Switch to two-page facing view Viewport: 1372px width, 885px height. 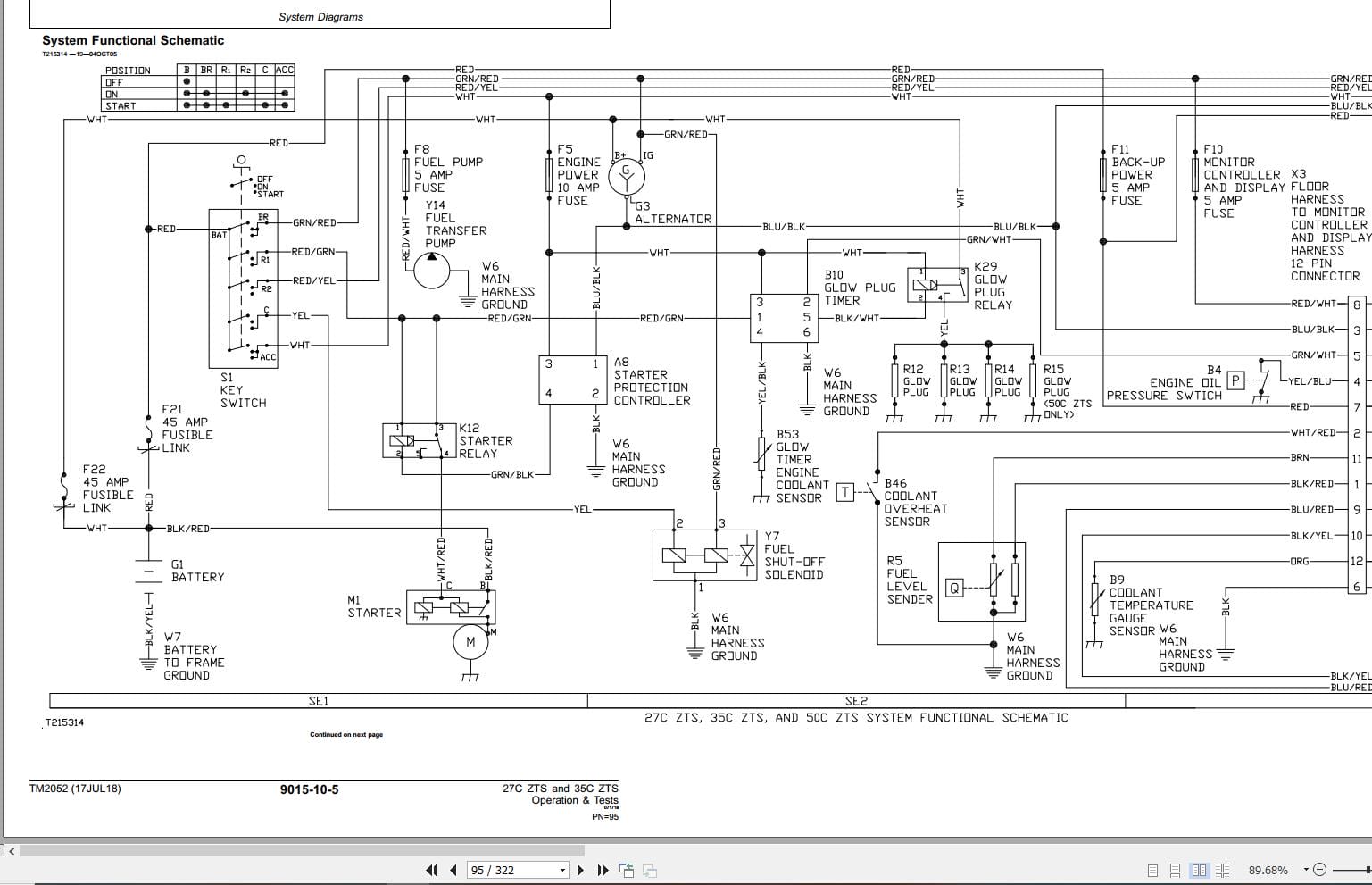coord(1199,870)
